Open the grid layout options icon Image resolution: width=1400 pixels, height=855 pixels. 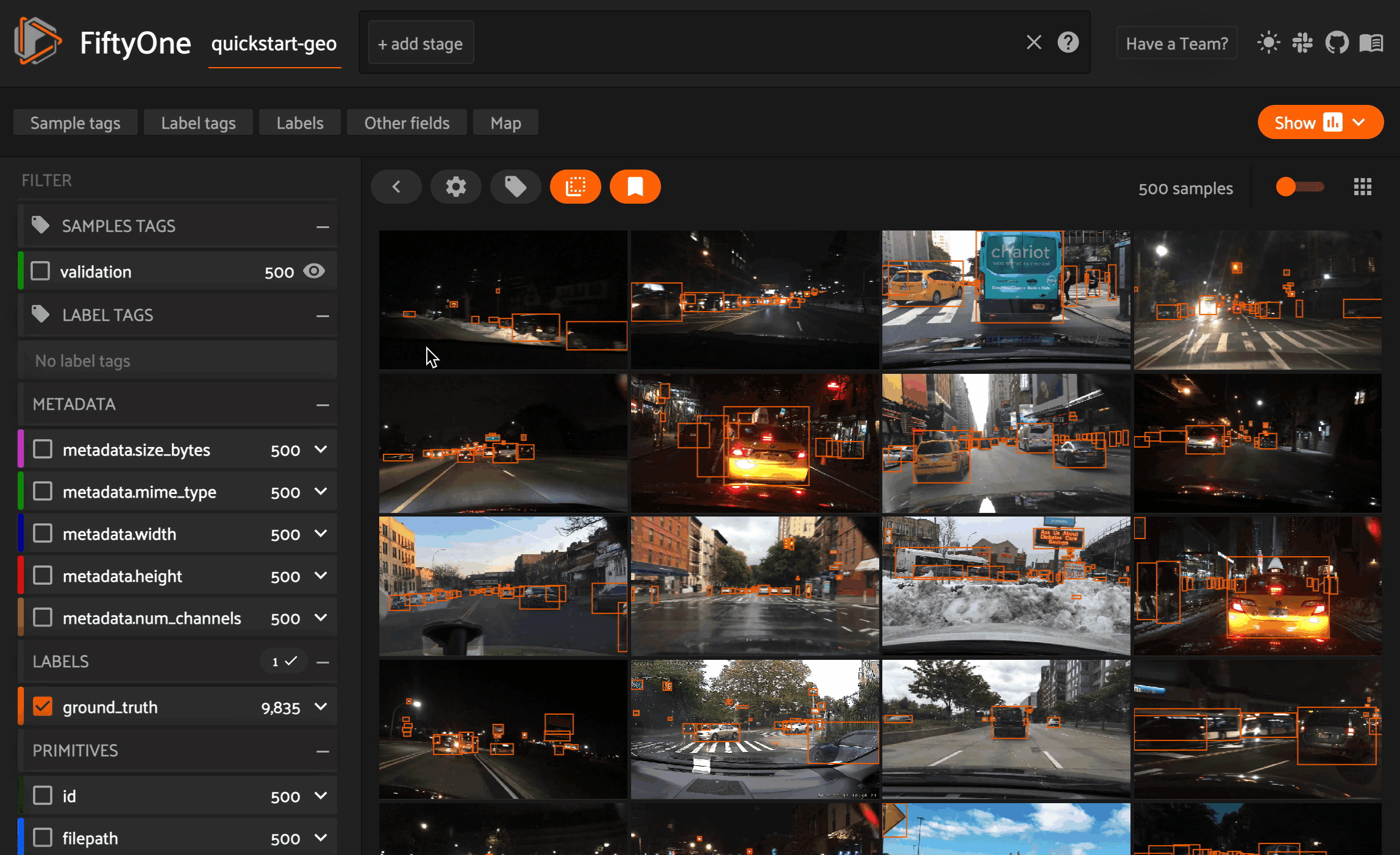coord(1362,187)
